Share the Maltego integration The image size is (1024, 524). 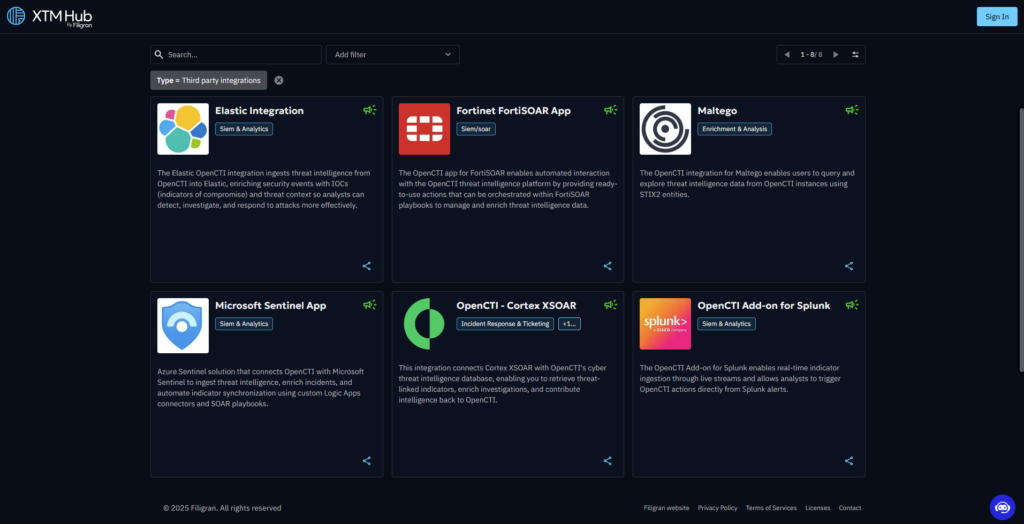(849, 266)
